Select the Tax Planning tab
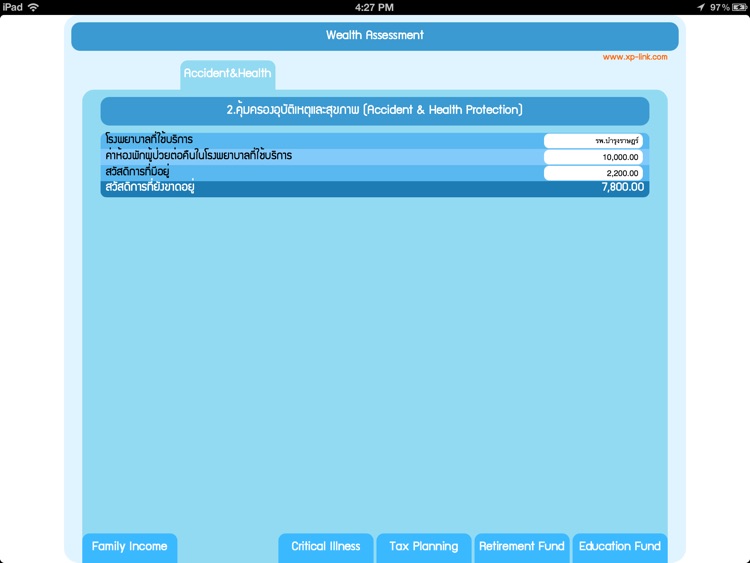 424,547
